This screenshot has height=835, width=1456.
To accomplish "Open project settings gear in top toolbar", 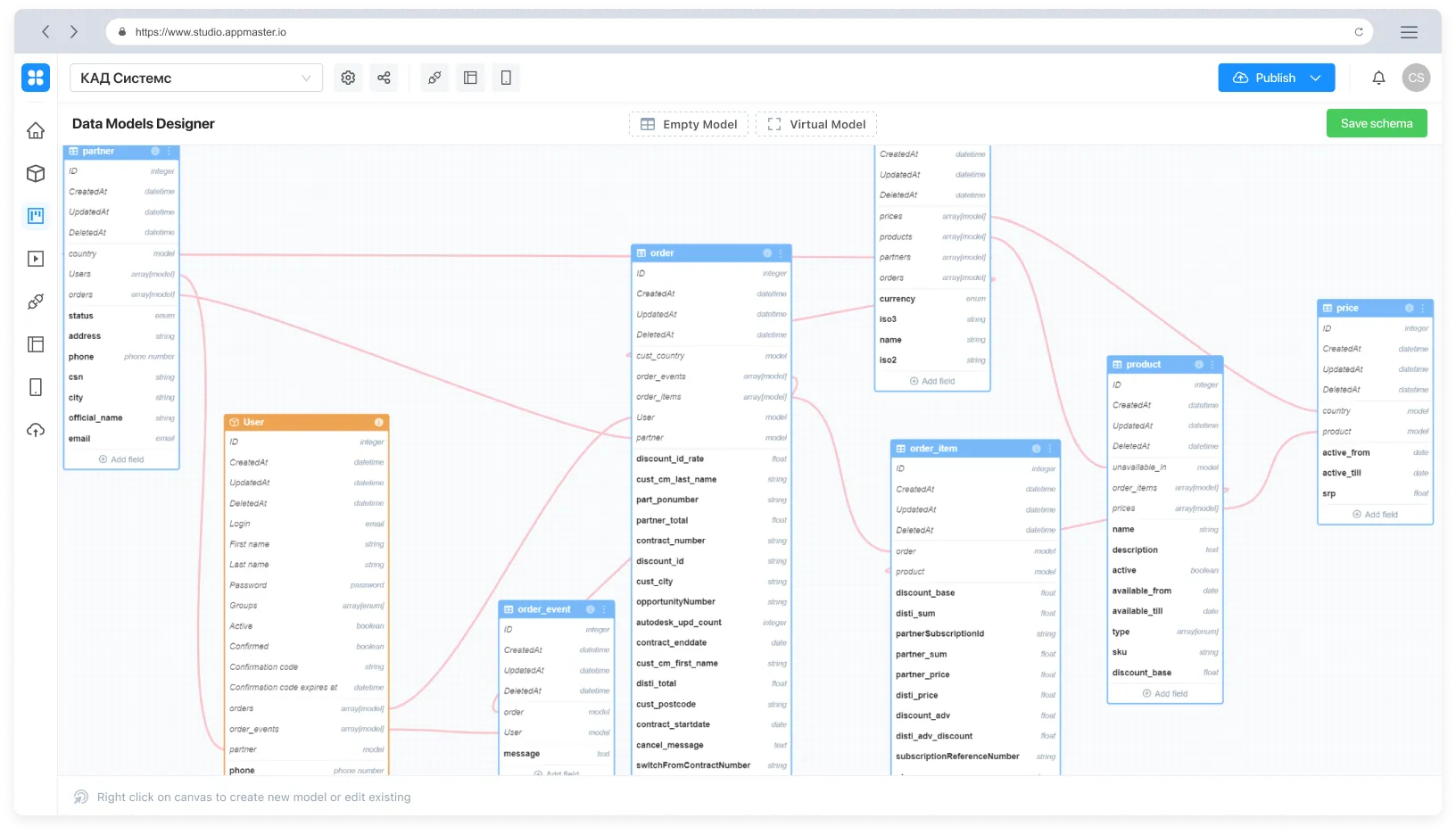I will click(x=348, y=78).
